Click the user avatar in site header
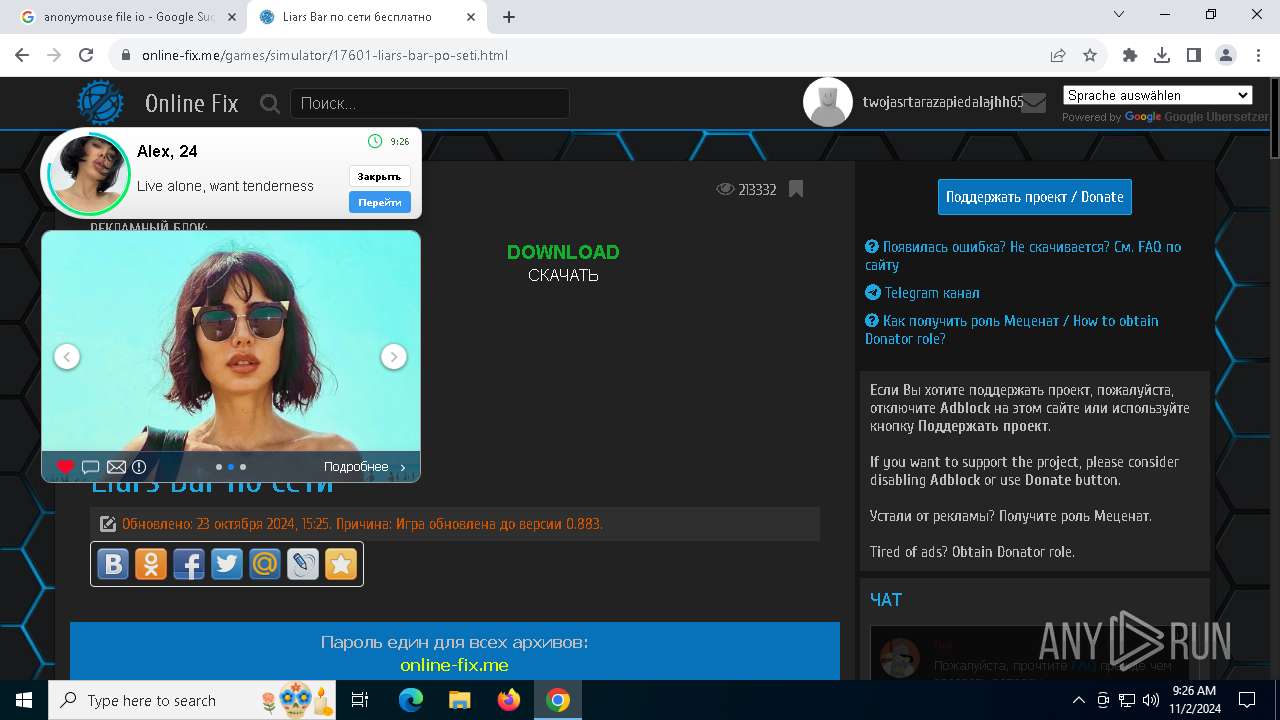The image size is (1280, 720). point(828,102)
